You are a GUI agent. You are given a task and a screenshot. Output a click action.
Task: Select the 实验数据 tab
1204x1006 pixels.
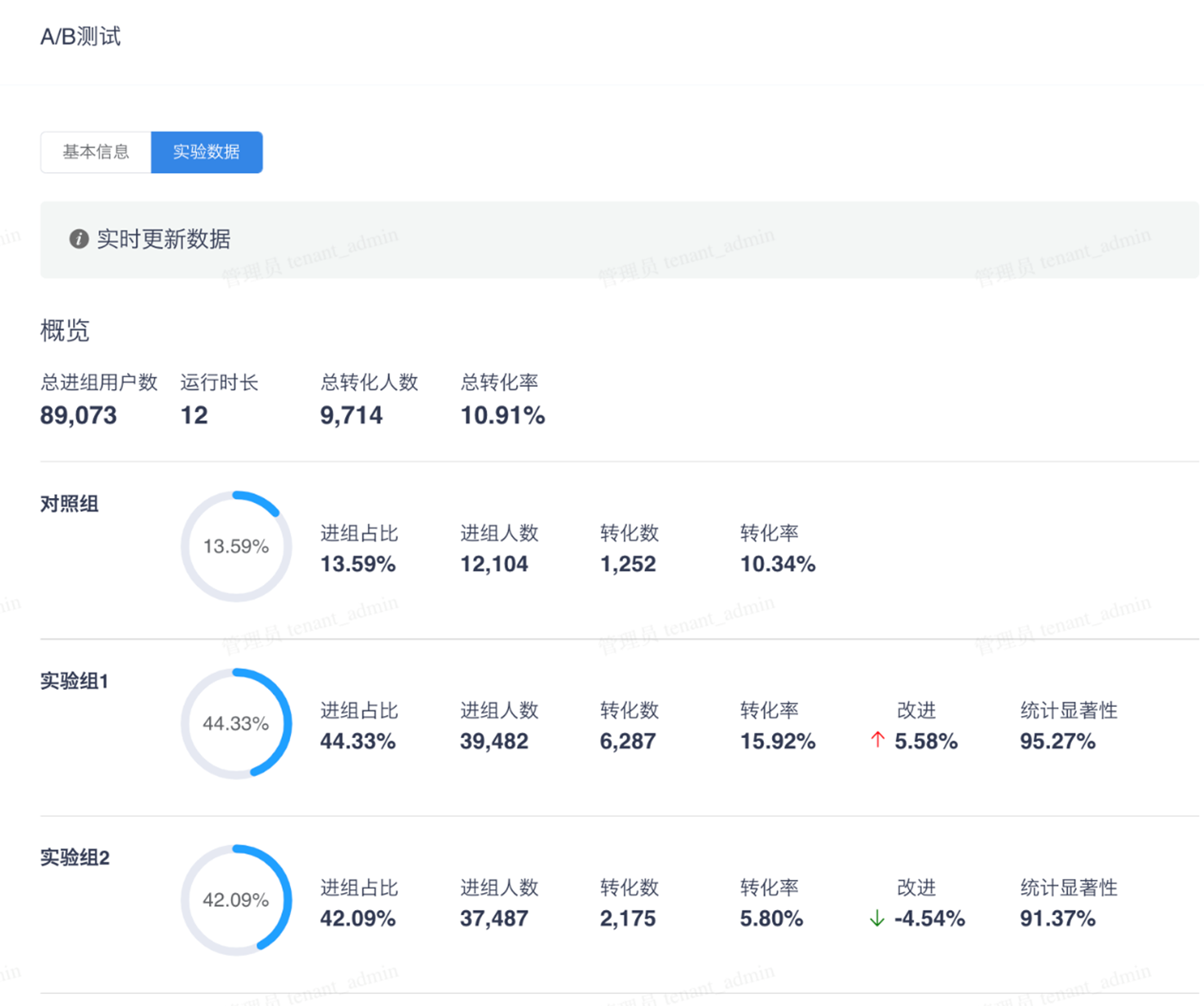tap(207, 152)
